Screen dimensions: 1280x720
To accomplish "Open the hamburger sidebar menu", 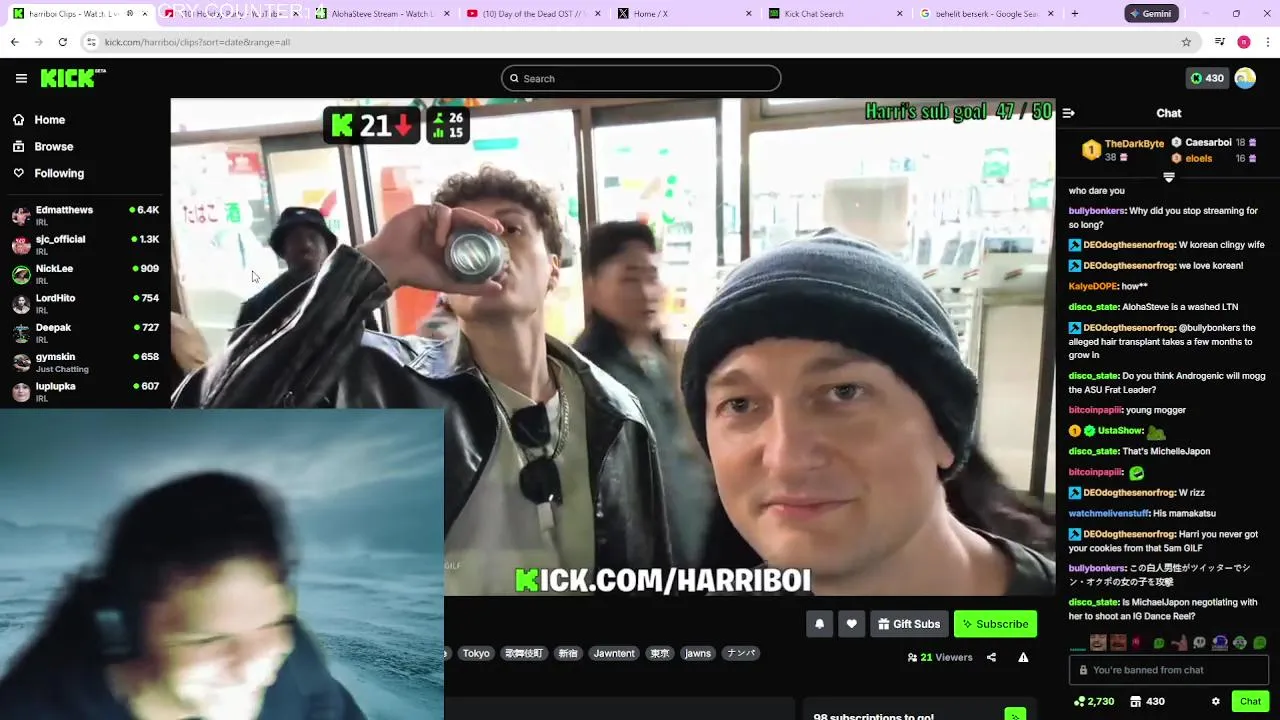I will pos(21,78).
